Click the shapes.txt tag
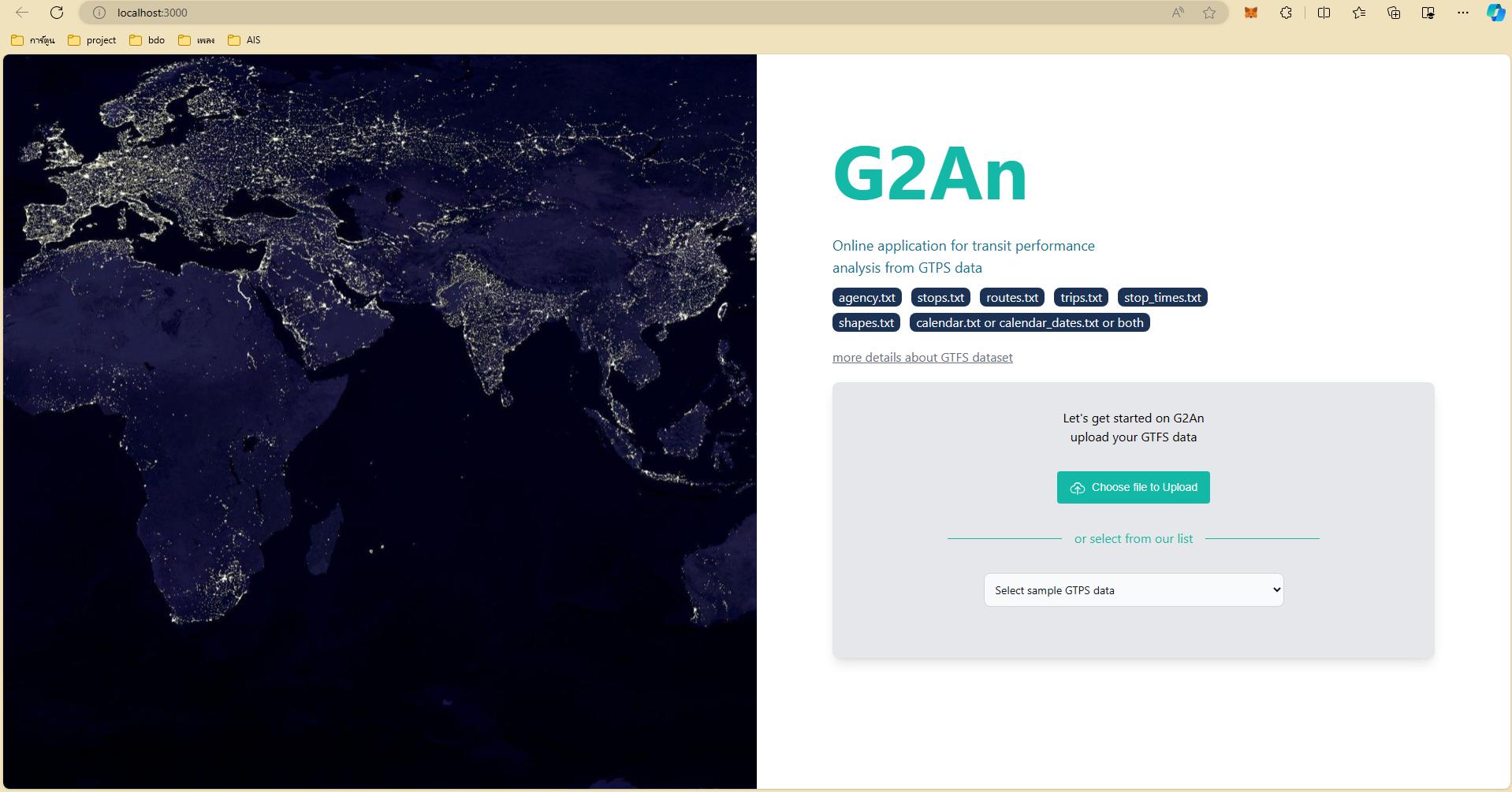1512x792 pixels. point(866,322)
